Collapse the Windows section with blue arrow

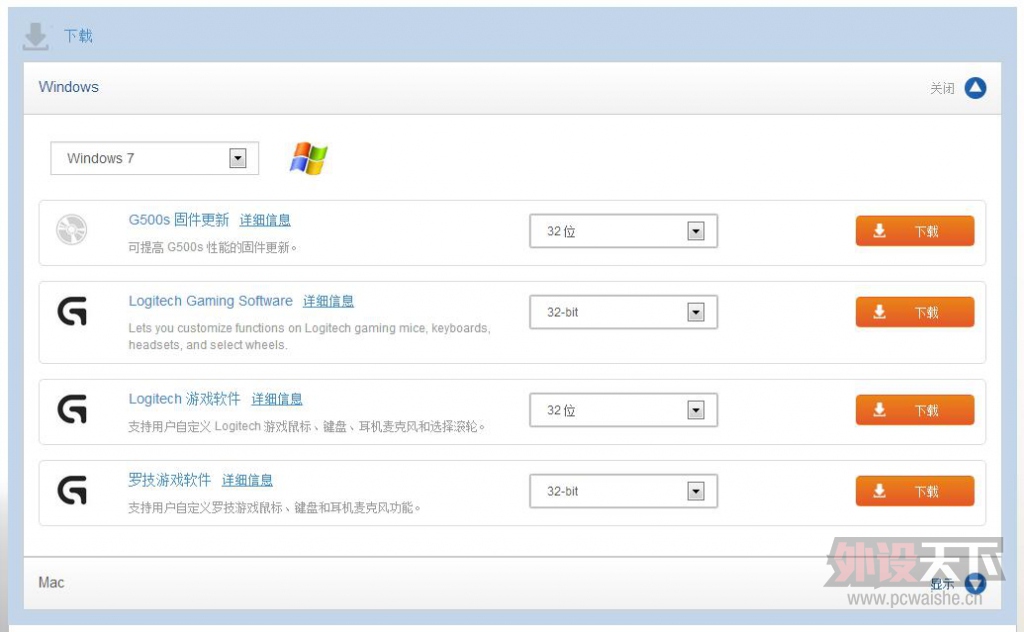(975, 87)
